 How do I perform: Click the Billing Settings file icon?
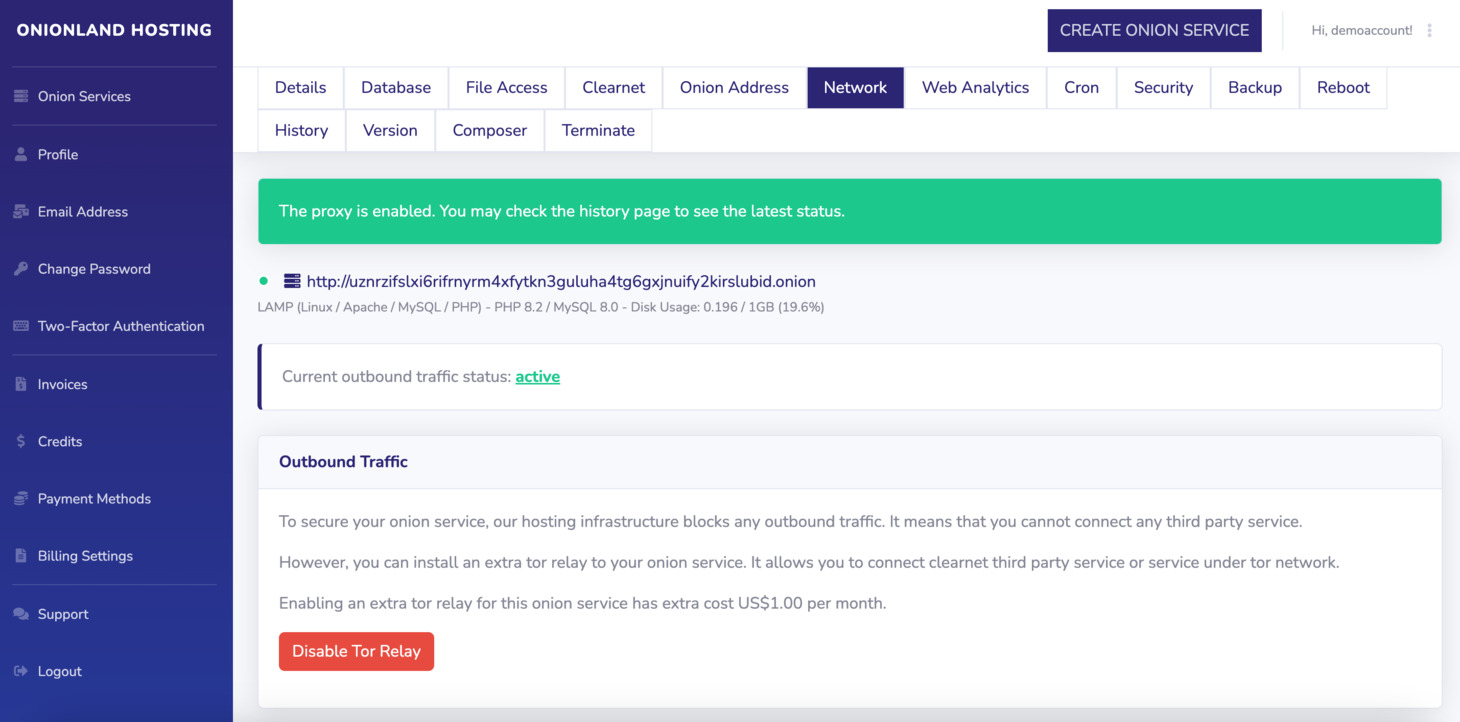(21, 556)
